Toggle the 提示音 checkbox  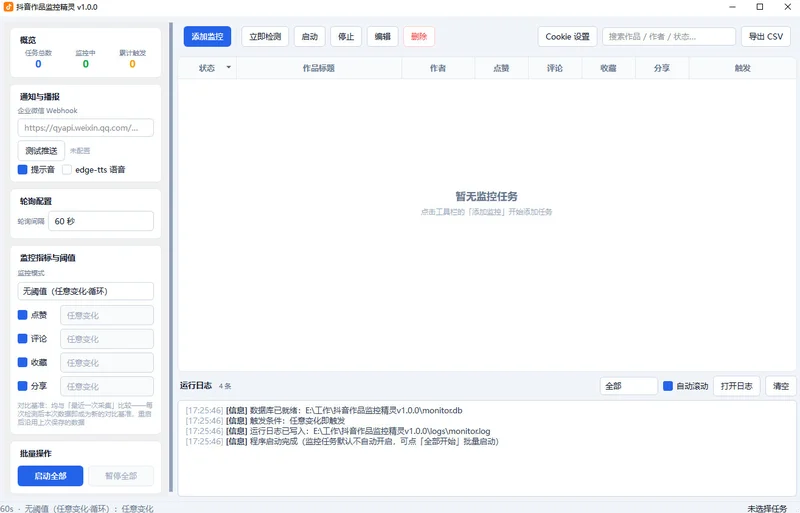point(22,169)
